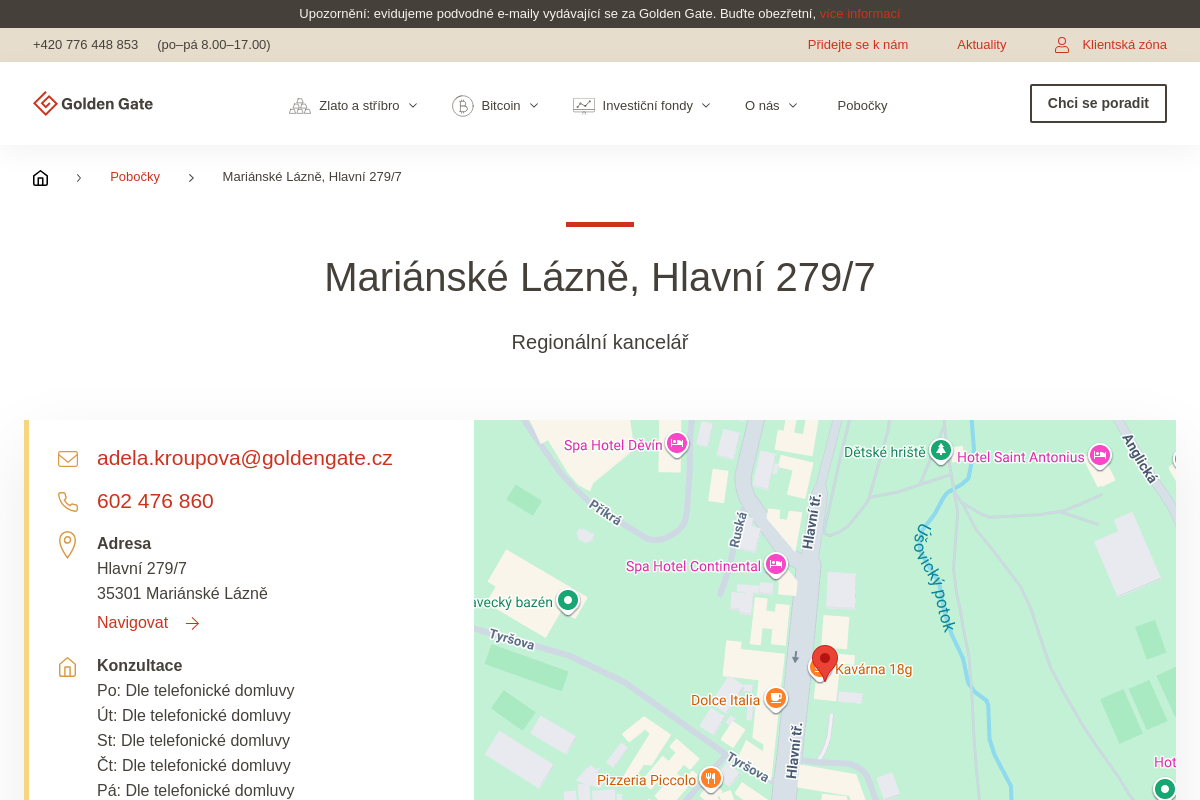Call phone number 602 476 860
The image size is (1200, 800).
tap(155, 501)
